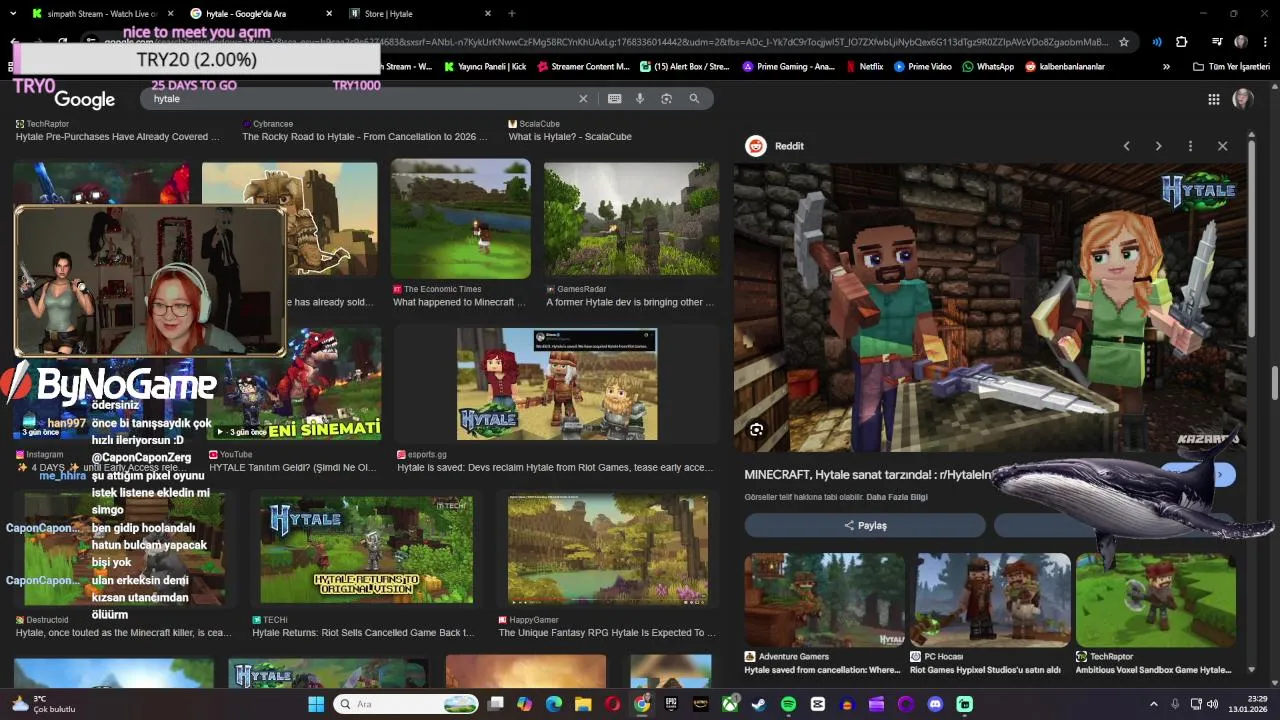
Task: Open HappyGamer Unique Fantasy RPG image
Action: coord(607,549)
